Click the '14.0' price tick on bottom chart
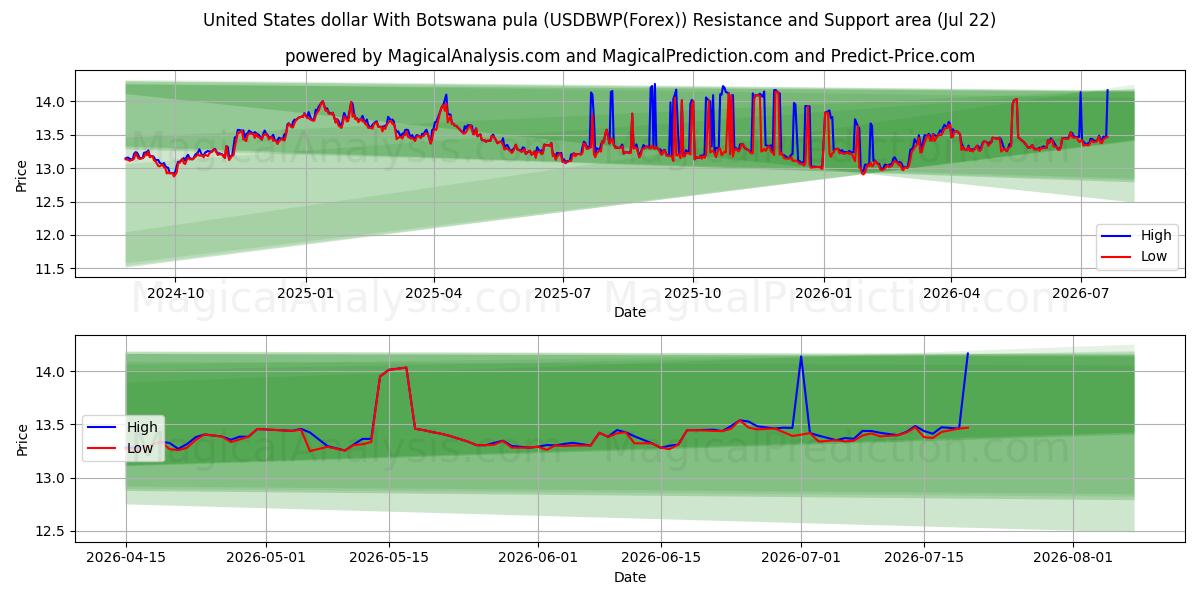 pyautogui.click(x=52, y=372)
